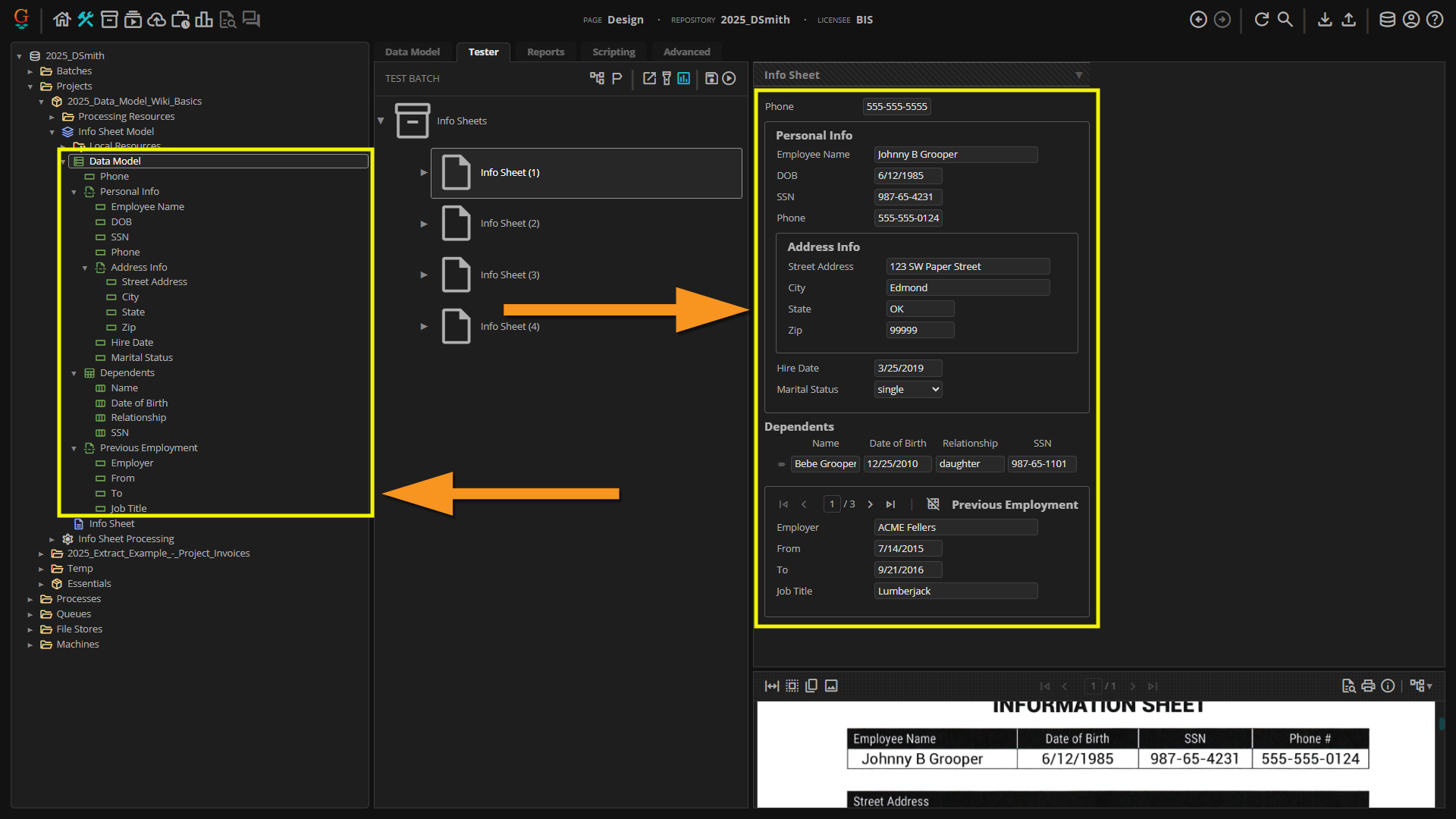Open the Batches archive icon
This screenshot has width=1456, height=819.
click(x=109, y=20)
